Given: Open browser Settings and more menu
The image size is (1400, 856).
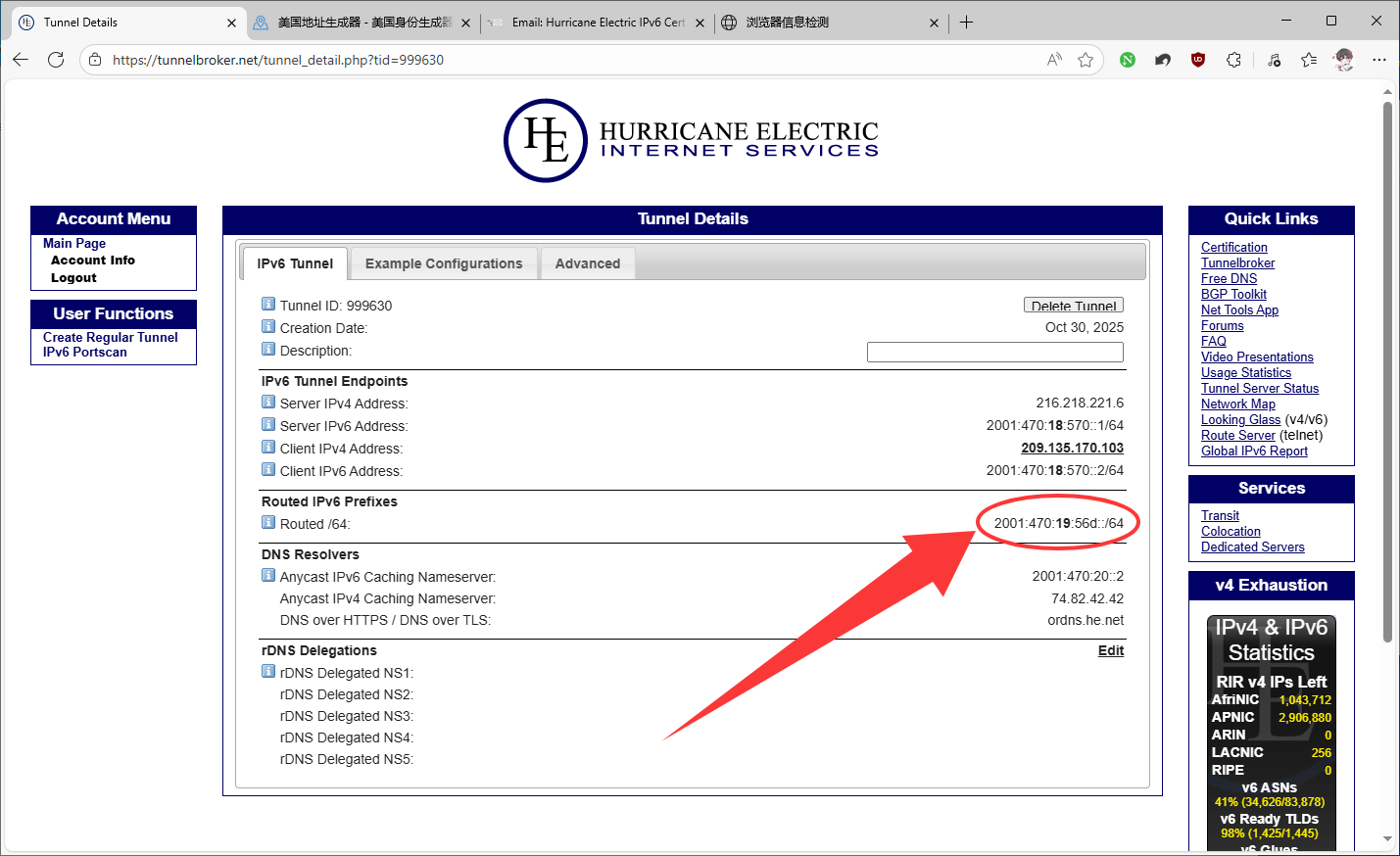Looking at the screenshot, I should pos(1379,60).
